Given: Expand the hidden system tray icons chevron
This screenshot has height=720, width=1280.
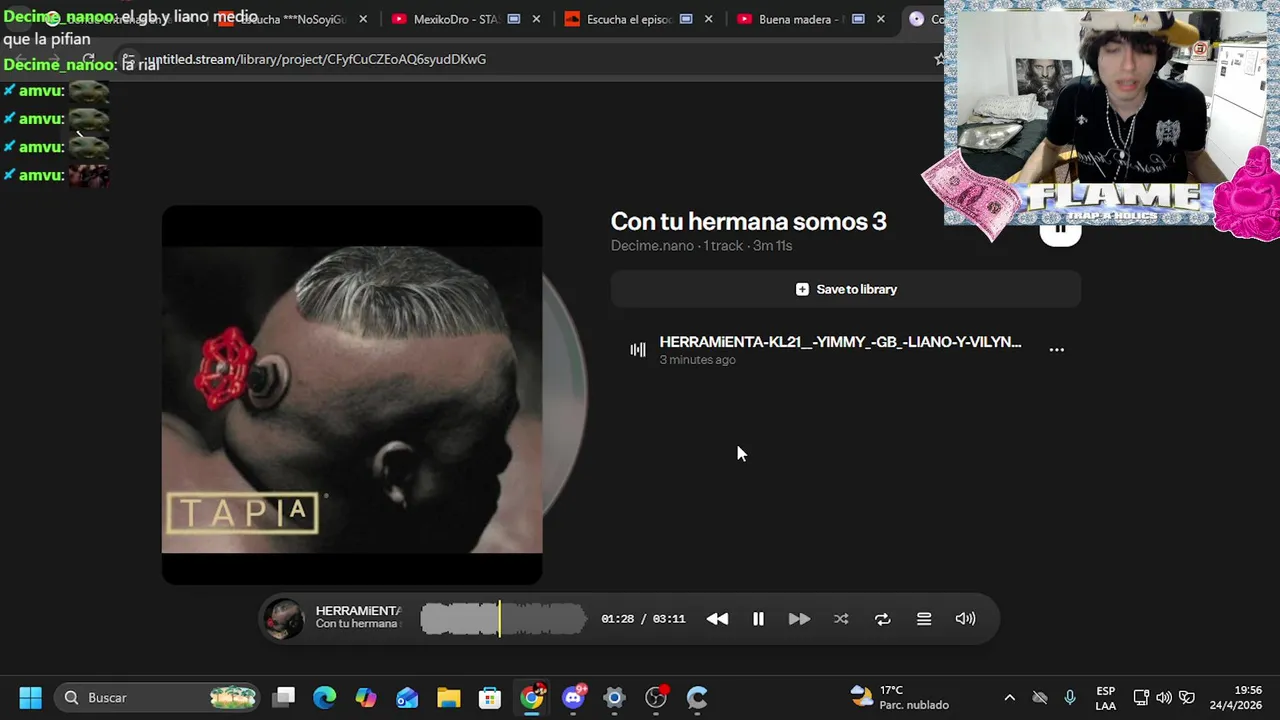Looking at the screenshot, I should (1009, 697).
